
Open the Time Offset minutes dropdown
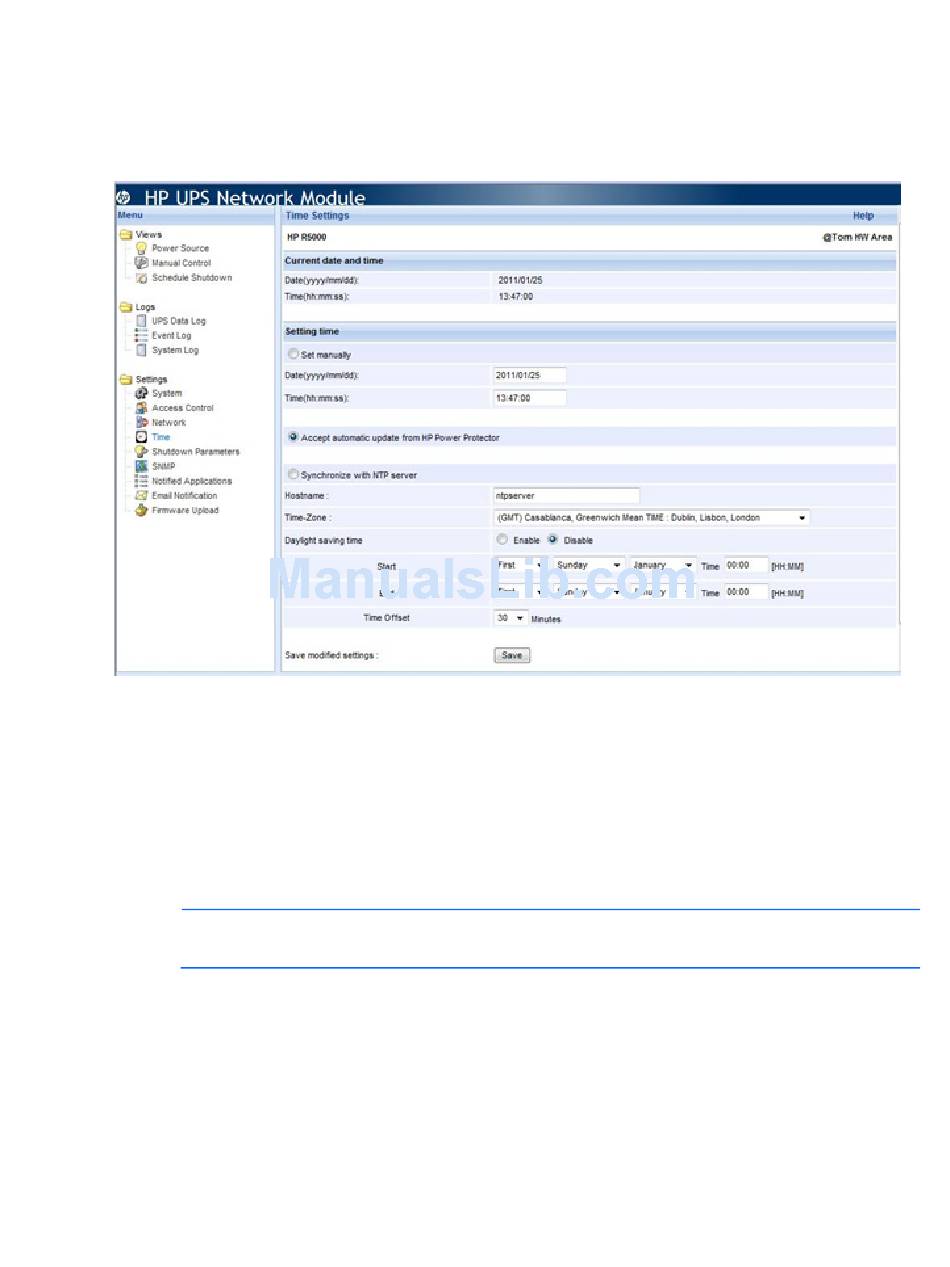coord(511,618)
